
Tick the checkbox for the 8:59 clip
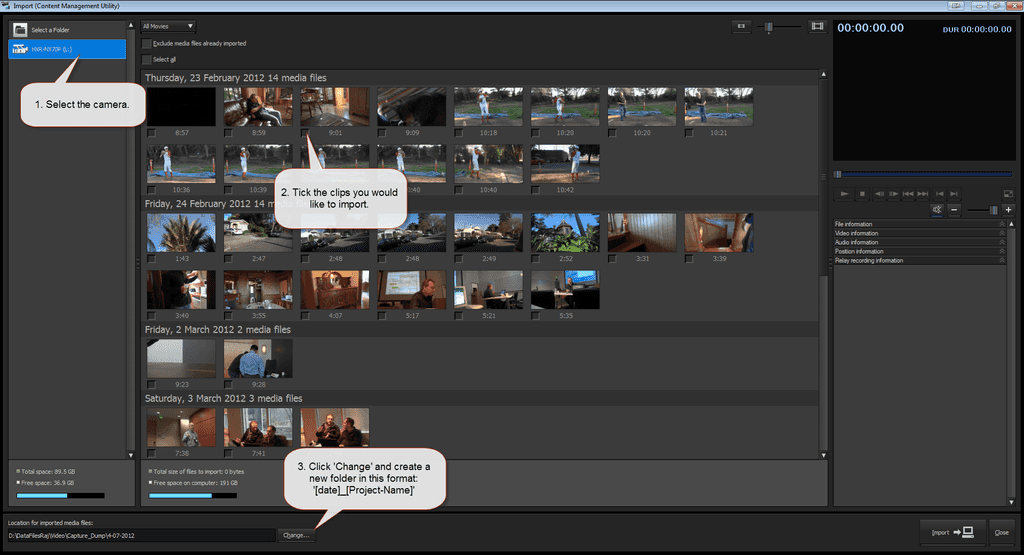pyautogui.click(x=229, y=131)
